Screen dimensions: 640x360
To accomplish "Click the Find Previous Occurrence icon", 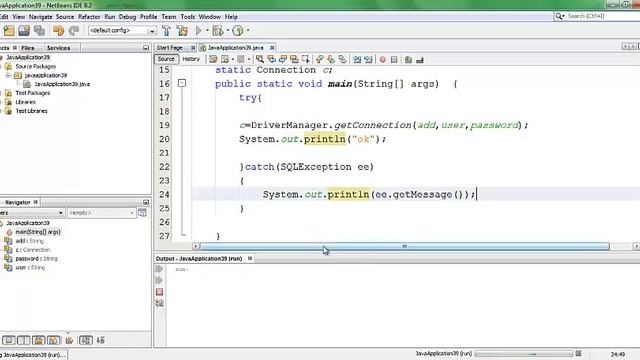I will coord(271,60).
